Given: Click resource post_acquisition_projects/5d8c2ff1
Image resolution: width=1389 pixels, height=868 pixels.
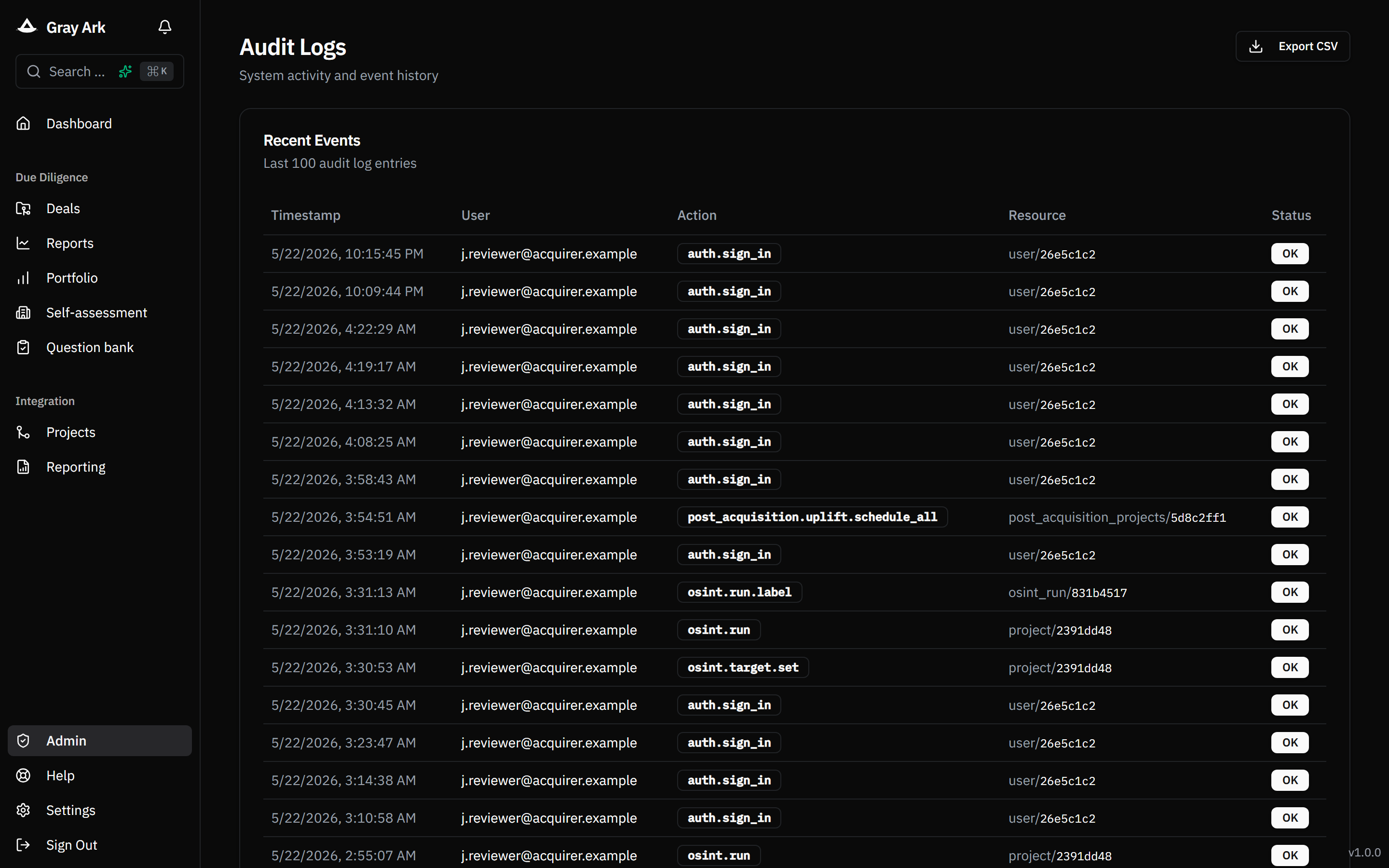Looking at the screenshot, I should click(x=1117, y=517).
